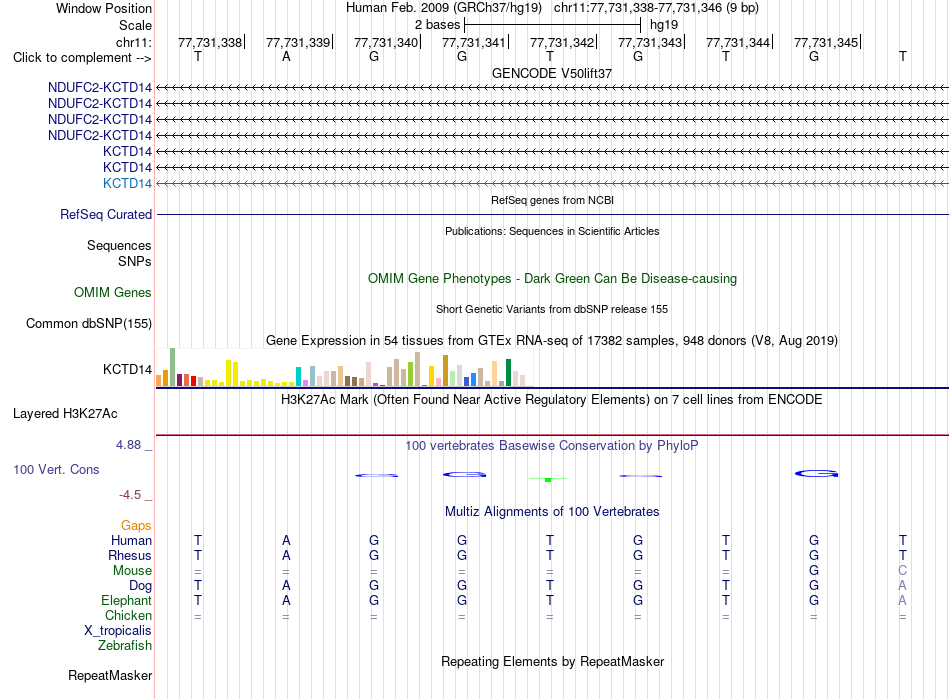Click the Rhesus alignment row label

[x=130, y=555]
